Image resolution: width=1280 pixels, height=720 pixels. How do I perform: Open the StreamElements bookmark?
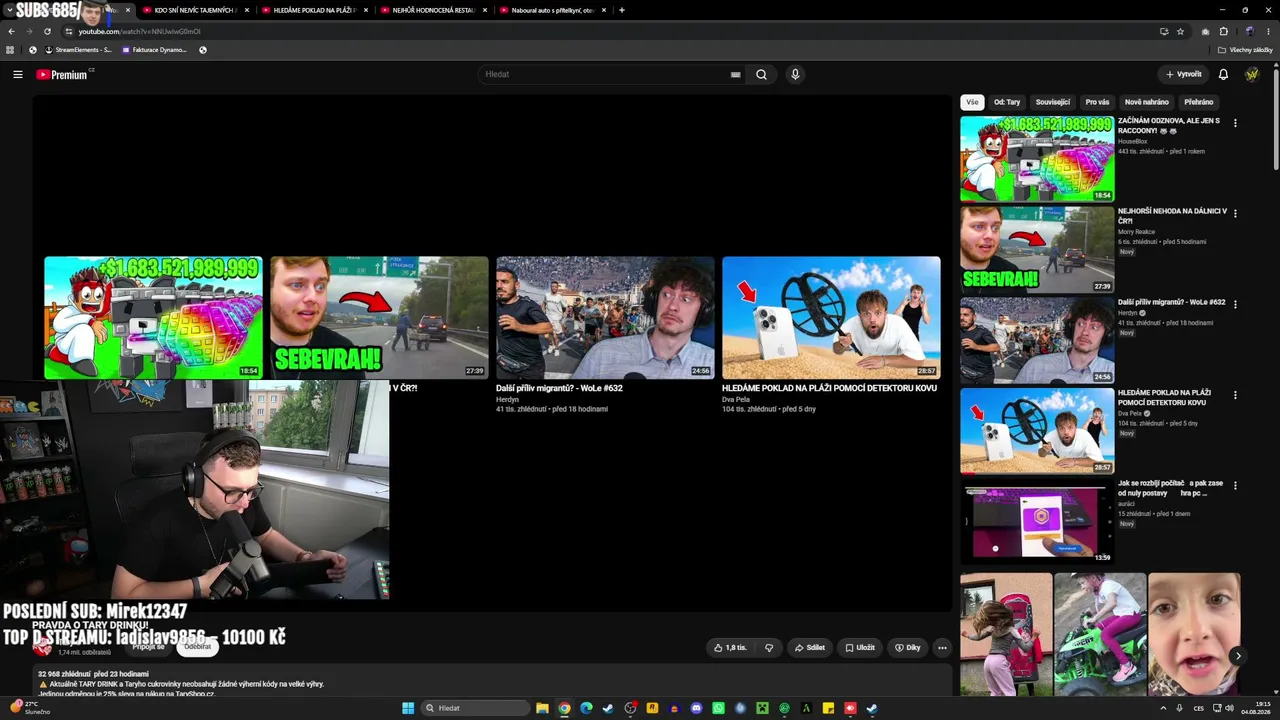(78, 50)
